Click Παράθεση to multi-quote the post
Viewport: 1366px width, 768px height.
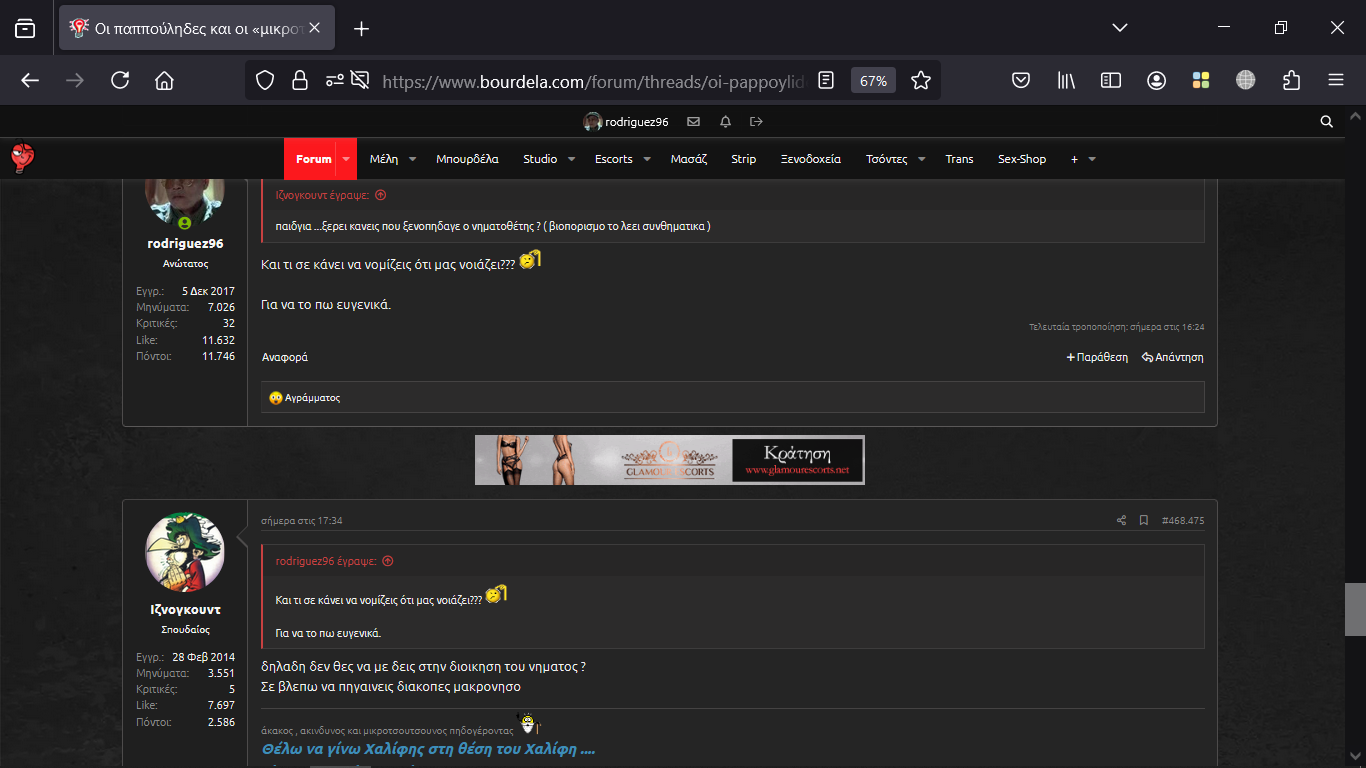1097,357
